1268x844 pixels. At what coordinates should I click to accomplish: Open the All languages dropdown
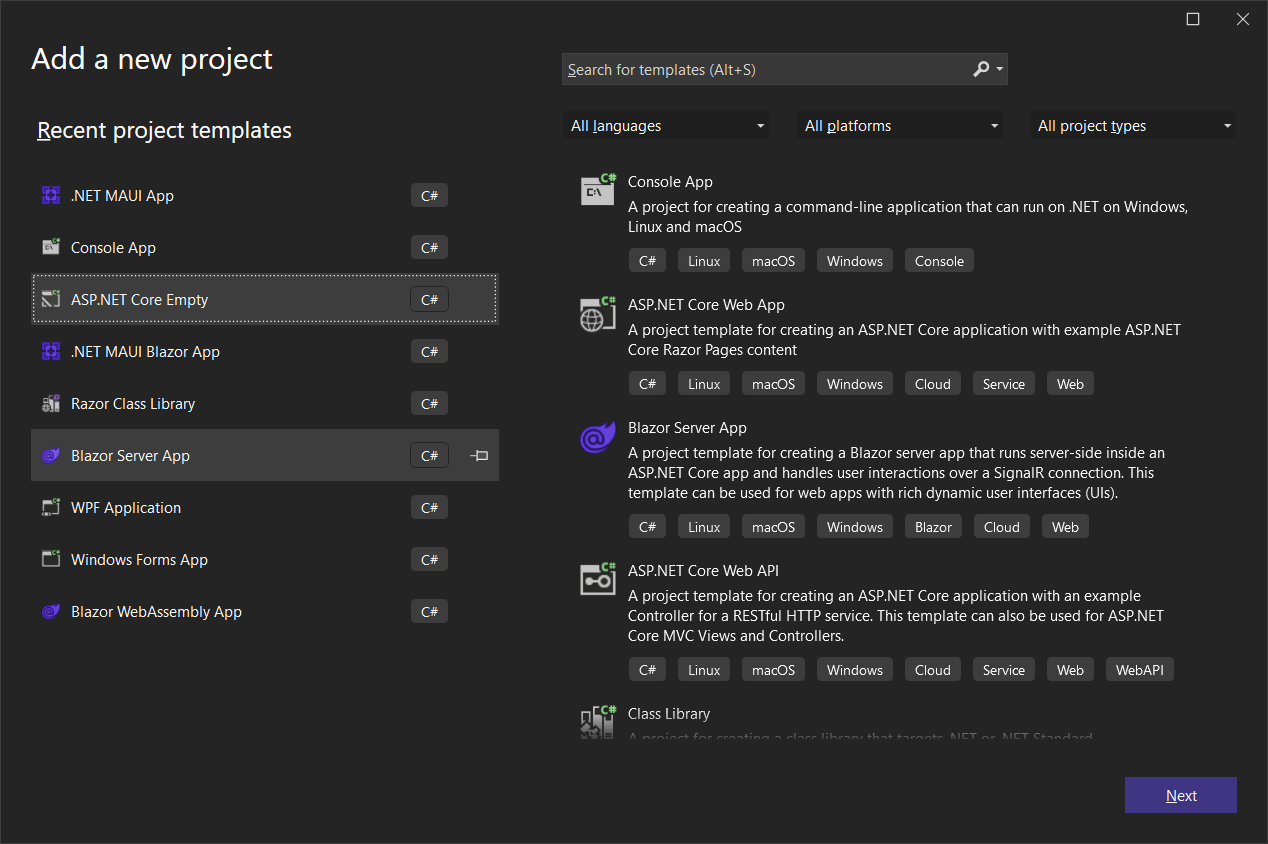[x=666, y=126]
